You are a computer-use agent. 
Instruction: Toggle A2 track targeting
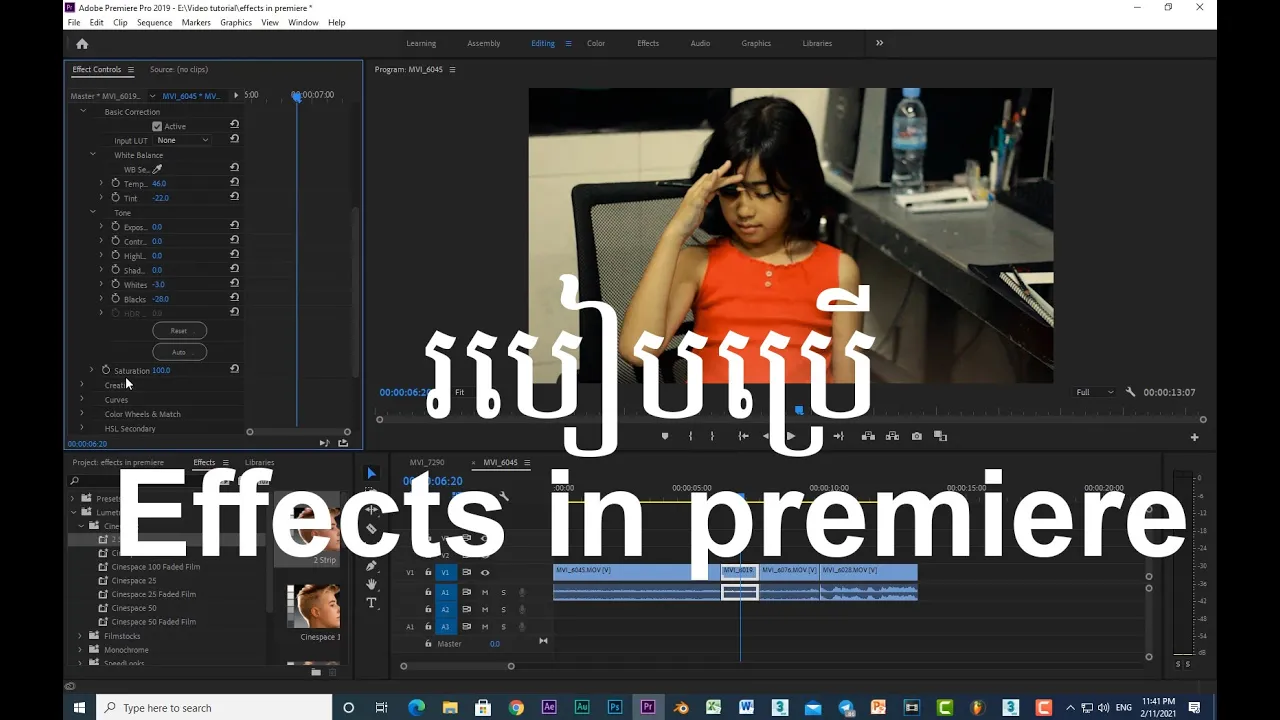tap(446, 609)
